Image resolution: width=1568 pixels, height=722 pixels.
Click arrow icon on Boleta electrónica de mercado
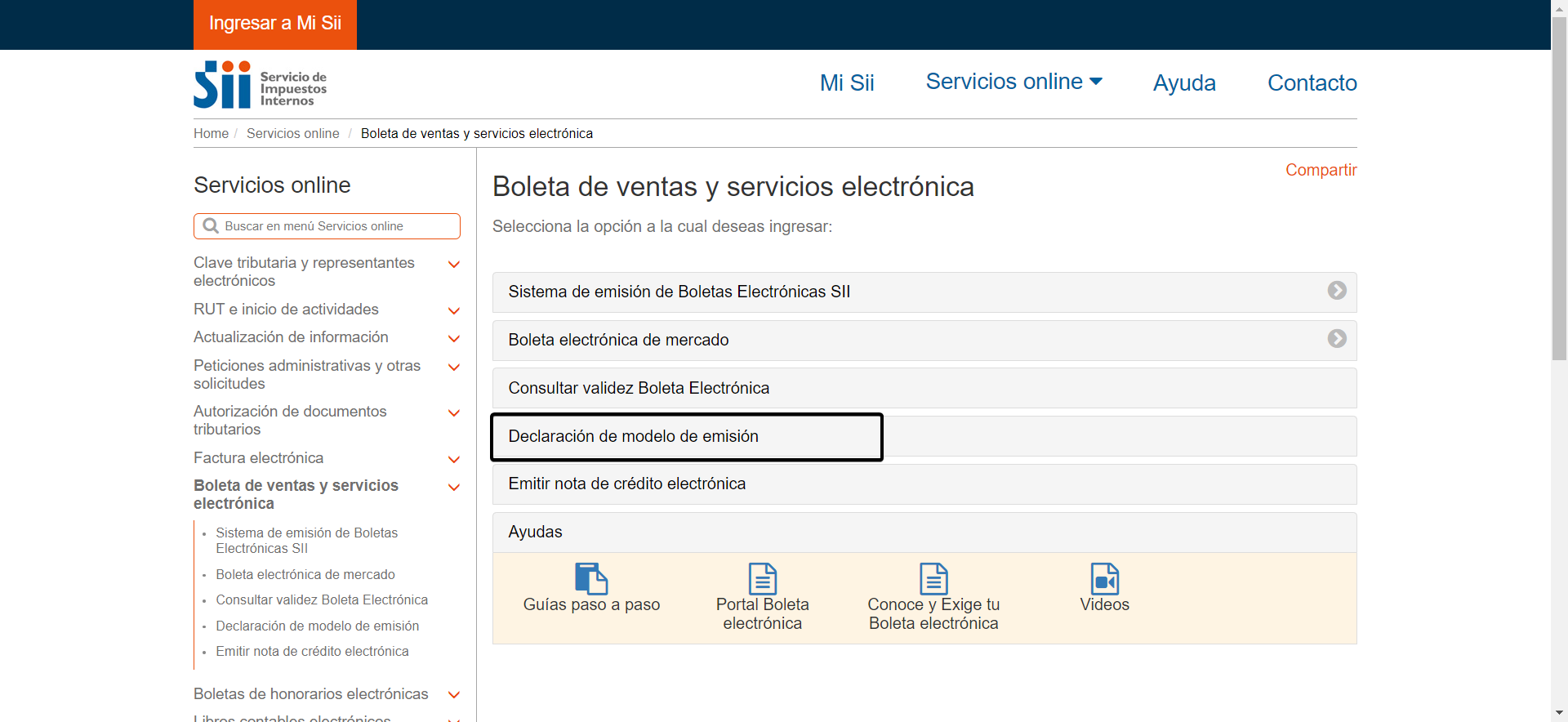1336,339
